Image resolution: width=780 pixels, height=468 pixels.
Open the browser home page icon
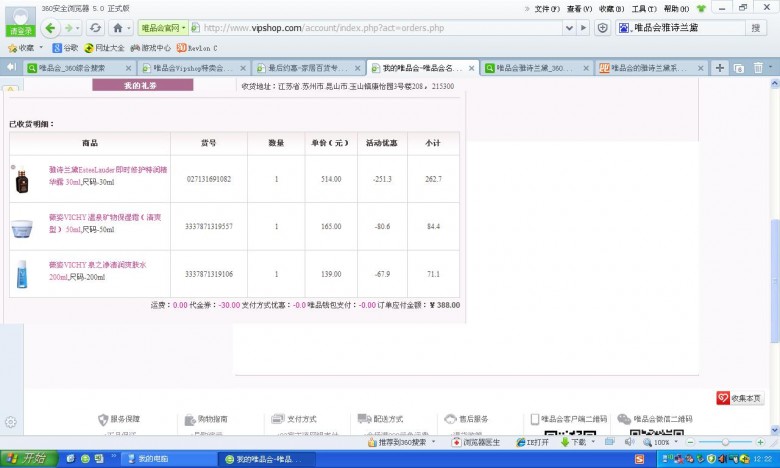(x=118, y=28)
